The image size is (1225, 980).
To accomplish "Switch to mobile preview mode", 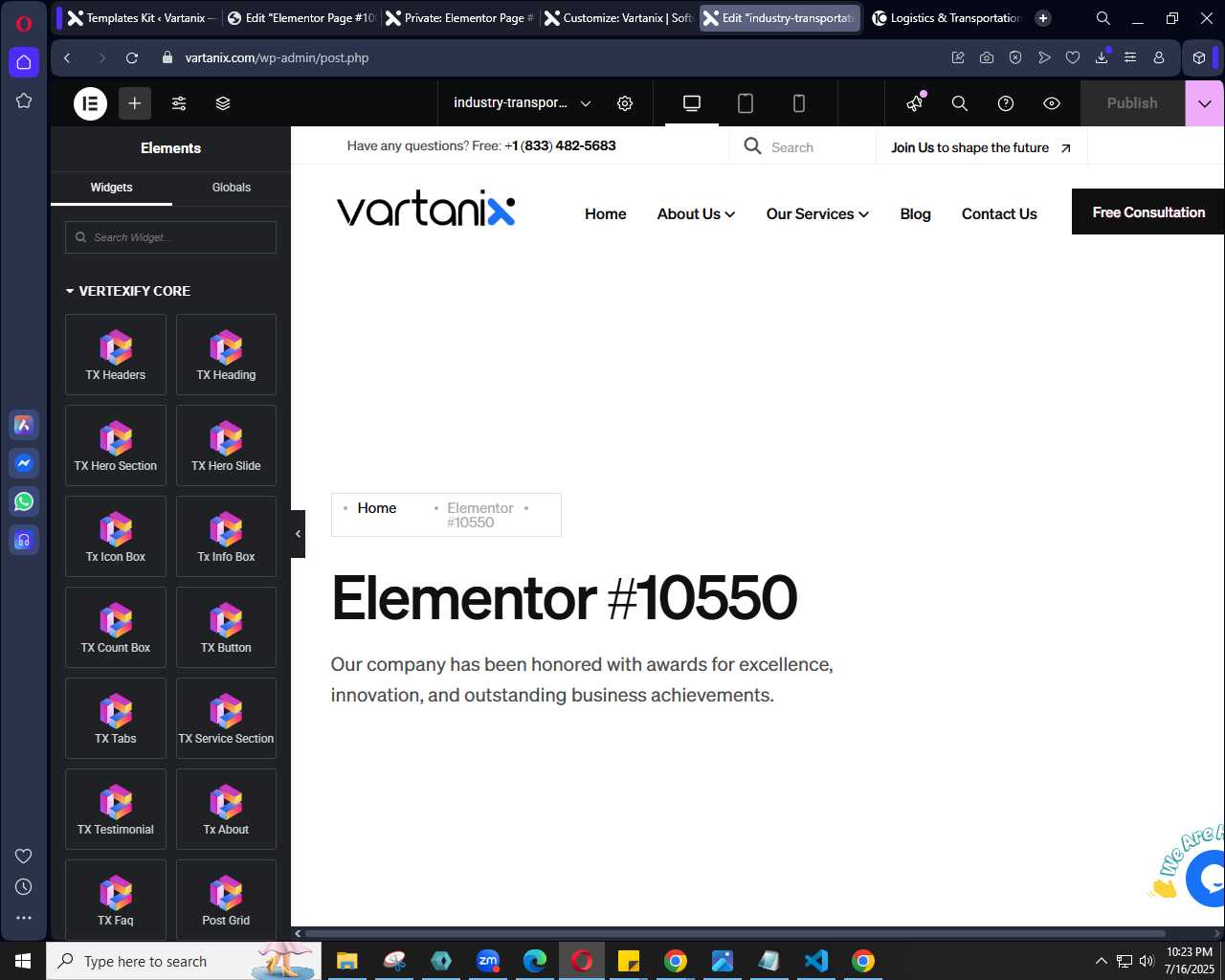I will tap(799, 103).
